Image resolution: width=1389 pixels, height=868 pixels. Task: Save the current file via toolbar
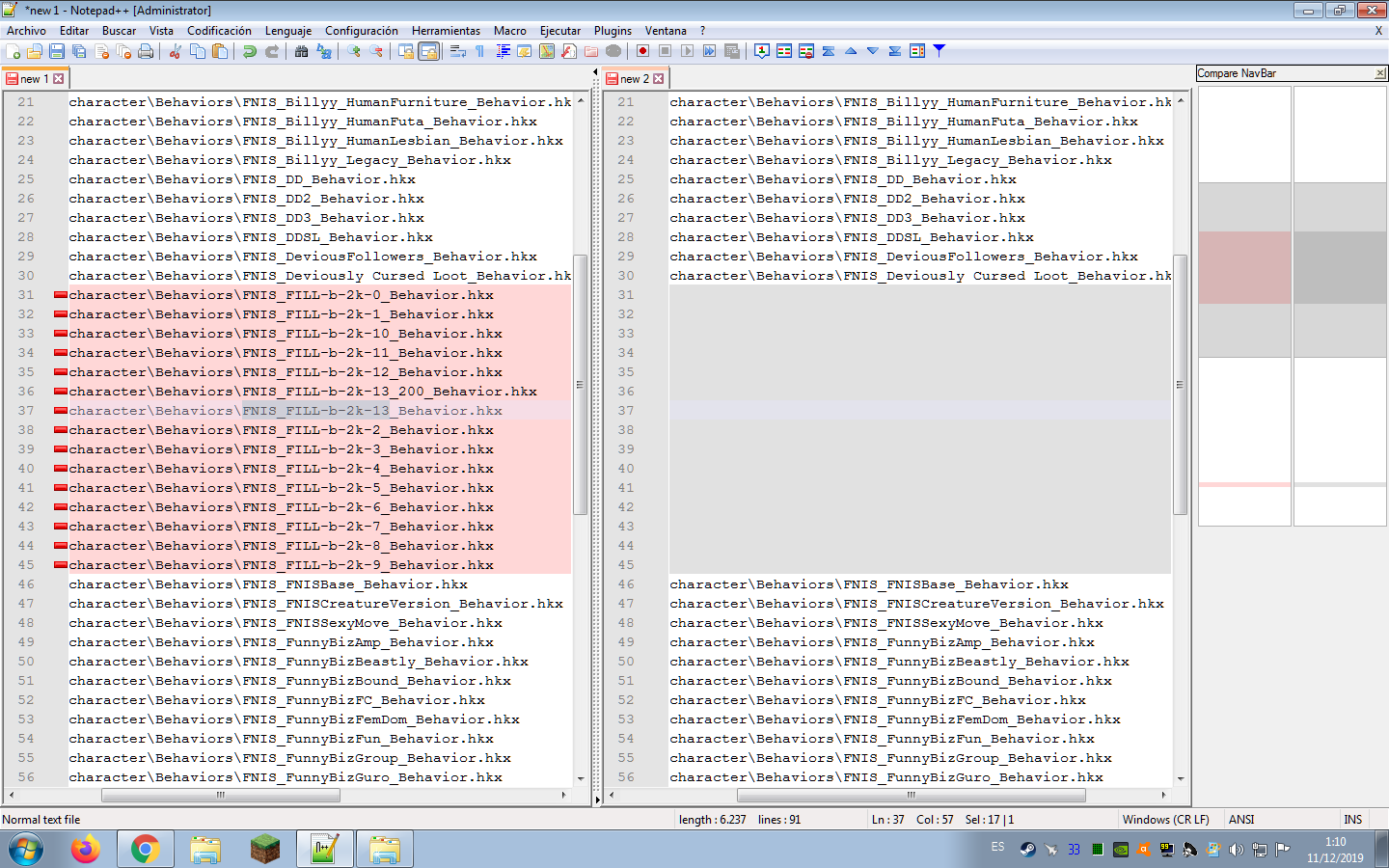tap(57, 51)
